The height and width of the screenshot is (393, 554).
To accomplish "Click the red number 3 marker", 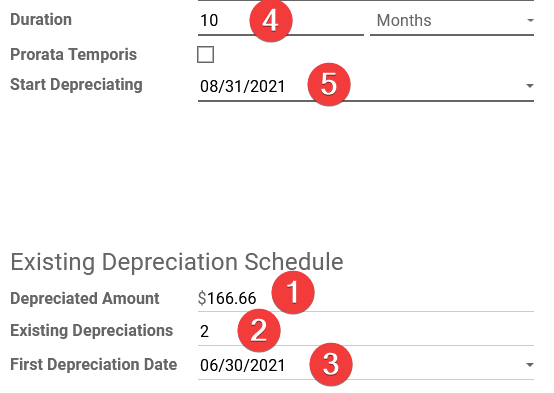I will (x=331, y=364).
